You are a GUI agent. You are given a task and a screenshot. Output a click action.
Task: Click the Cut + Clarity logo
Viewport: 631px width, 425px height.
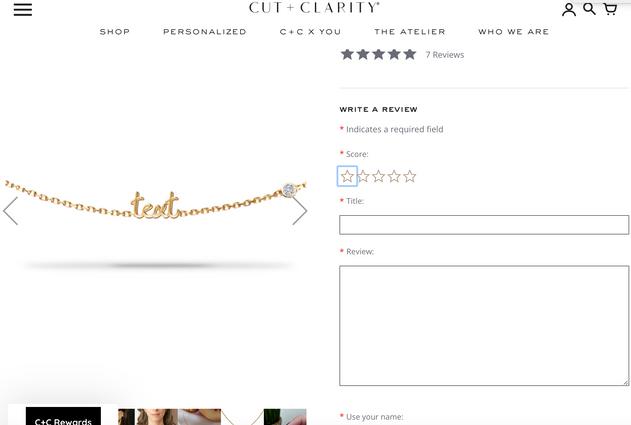coord(314,8)
